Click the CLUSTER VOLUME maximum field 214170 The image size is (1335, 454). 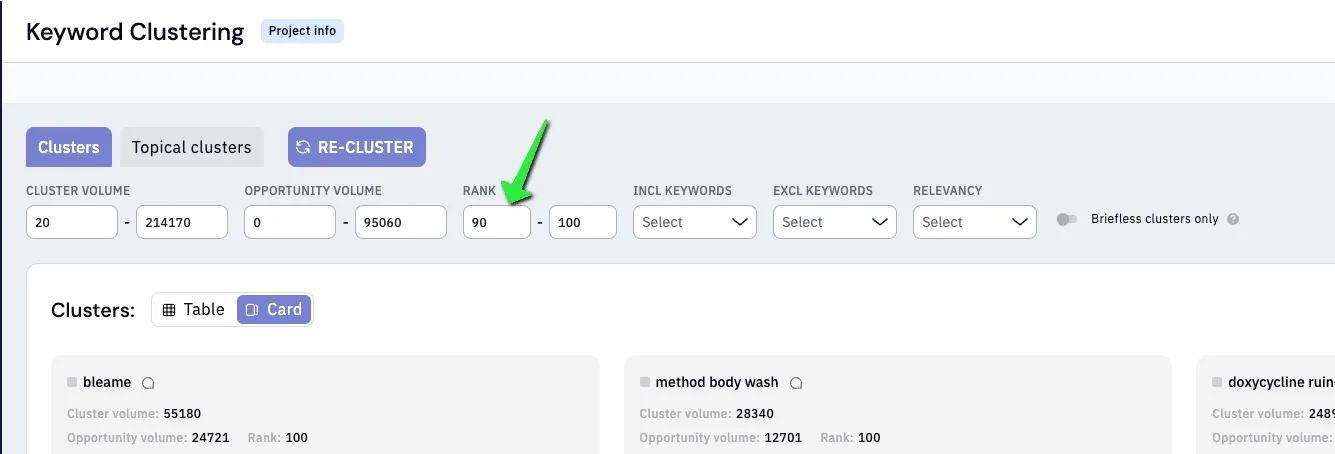(x=182, y=222)
